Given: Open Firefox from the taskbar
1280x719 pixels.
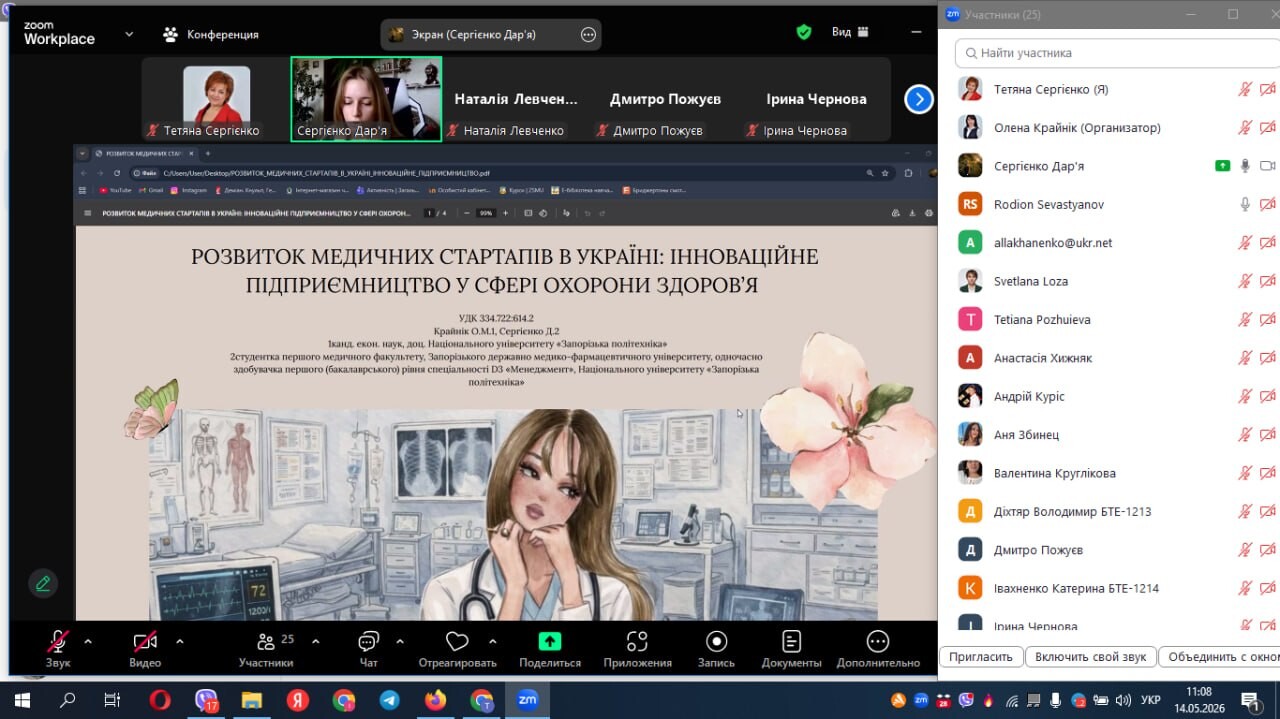Looking at the screenshot, I should (x=435, y=700).
